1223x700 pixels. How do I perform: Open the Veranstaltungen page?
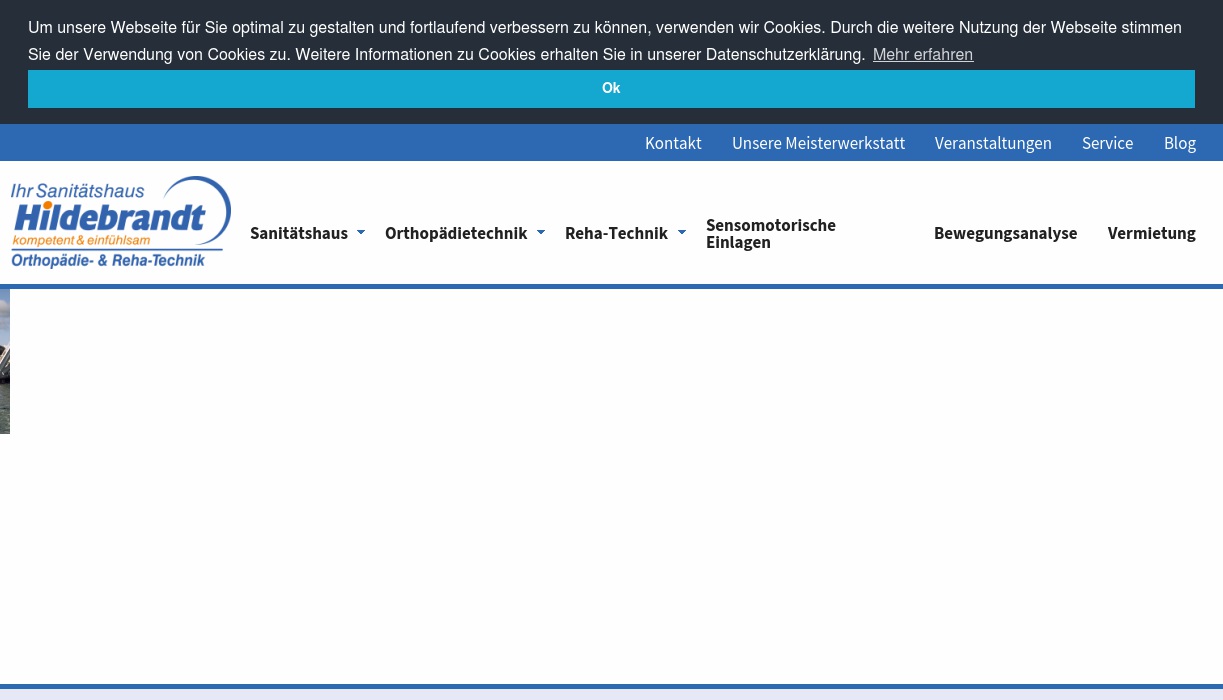tap(992, 143)
